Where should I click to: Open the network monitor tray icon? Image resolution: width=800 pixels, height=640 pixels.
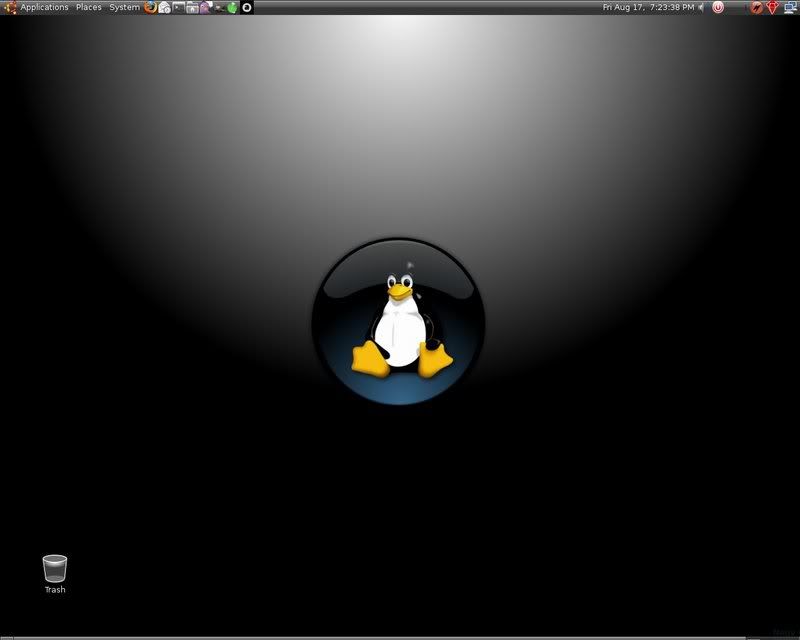click(x=790, y=7)
